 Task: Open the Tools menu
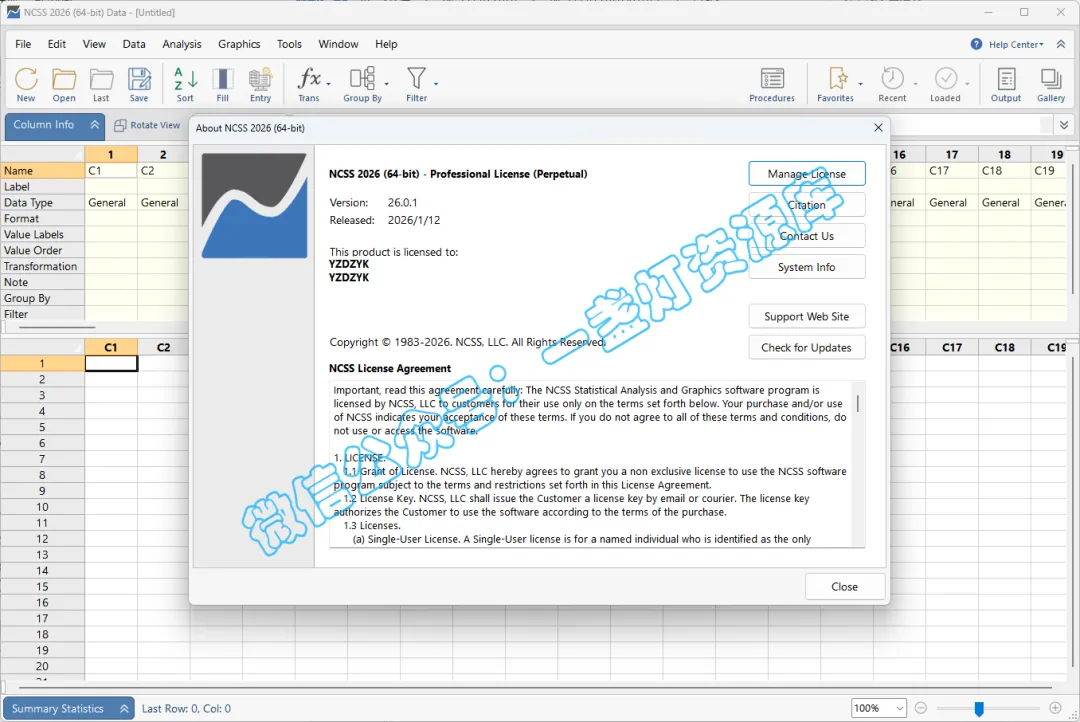click(289, 44)
